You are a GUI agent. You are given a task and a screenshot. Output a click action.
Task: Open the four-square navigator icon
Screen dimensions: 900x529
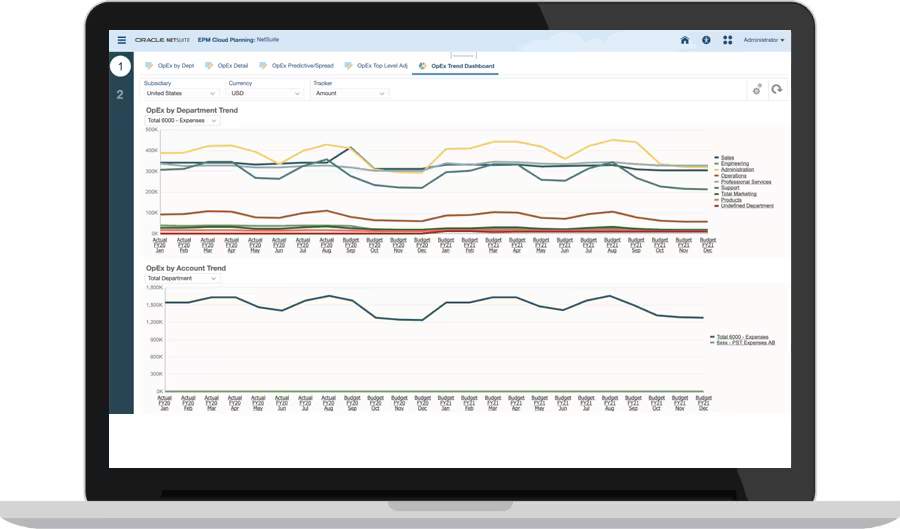(728, 41)
